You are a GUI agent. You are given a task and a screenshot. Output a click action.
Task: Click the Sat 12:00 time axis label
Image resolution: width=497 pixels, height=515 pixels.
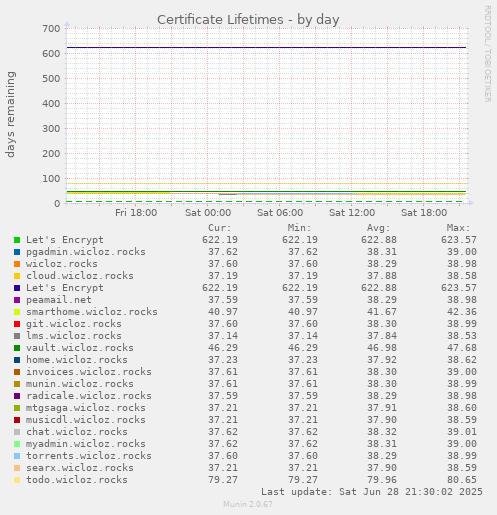[x=352, y=213]
